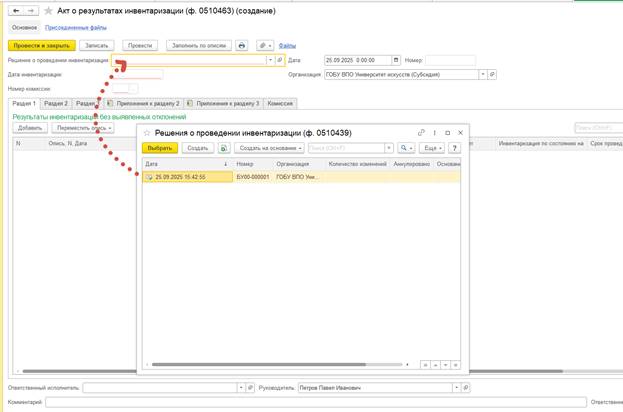The width and height of the screenshot is (623, 412).
Task: Expand the Ответственный исполнитель dropdown arrow
Action: (241, 387)
